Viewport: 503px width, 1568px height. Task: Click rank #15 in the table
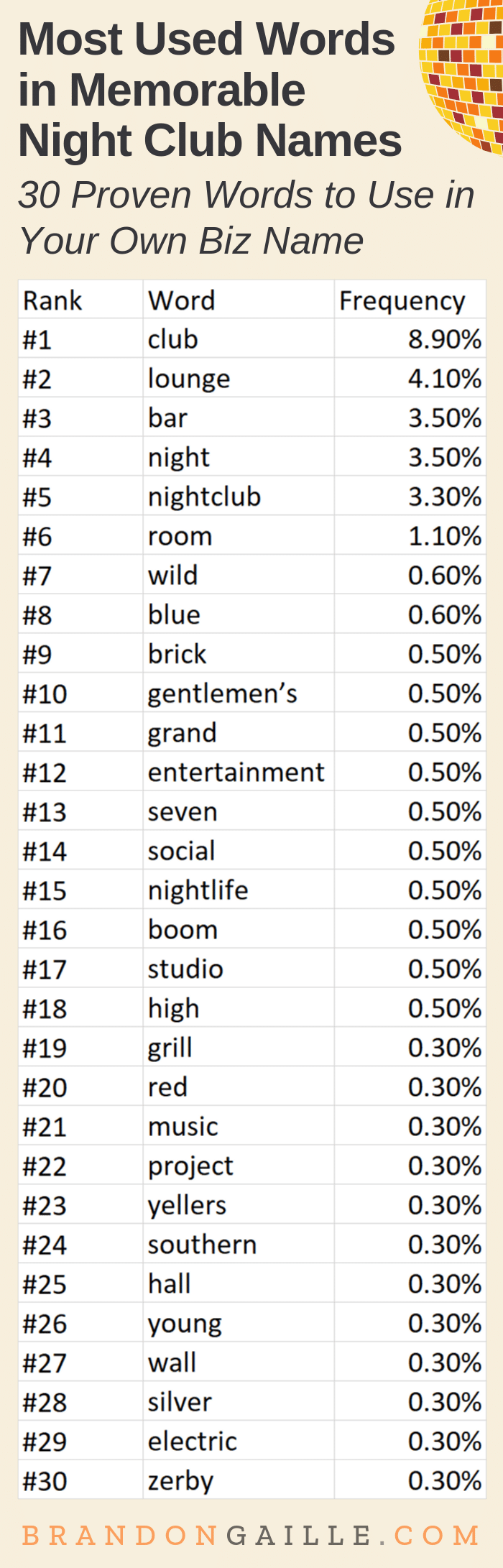(x=45, y=891)
